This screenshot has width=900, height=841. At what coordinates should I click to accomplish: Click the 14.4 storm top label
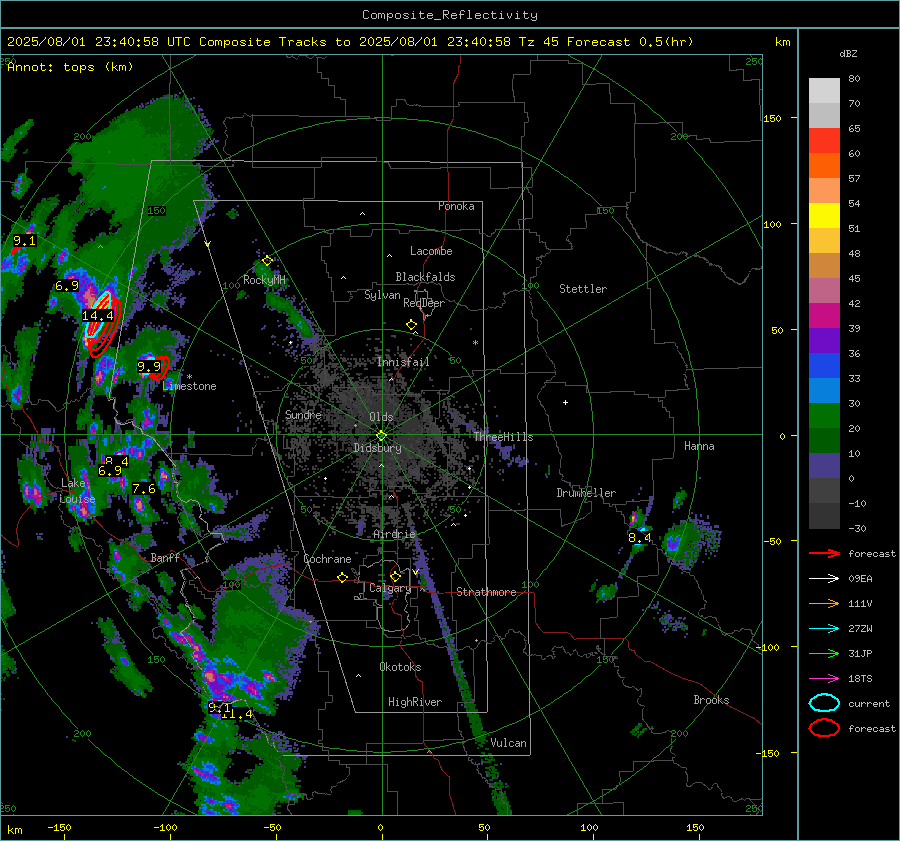(x=98, y=316)
